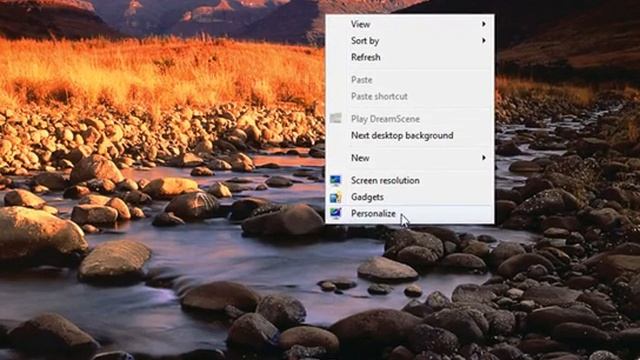Click the Personalize icon
640x360 pixels.
point(336,213)
